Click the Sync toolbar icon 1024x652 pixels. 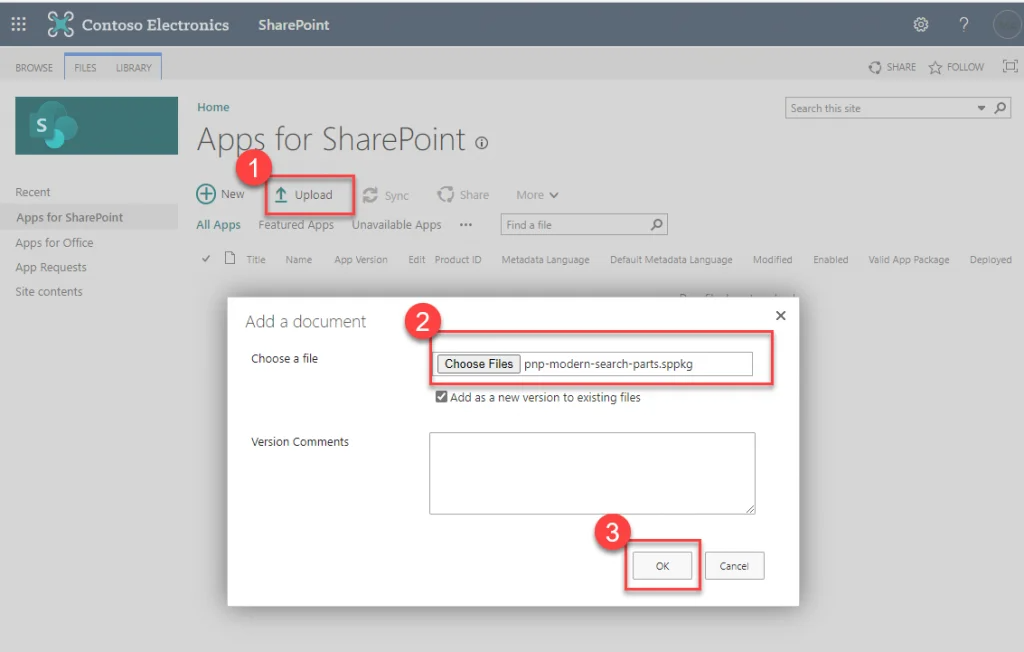point(370,195)
